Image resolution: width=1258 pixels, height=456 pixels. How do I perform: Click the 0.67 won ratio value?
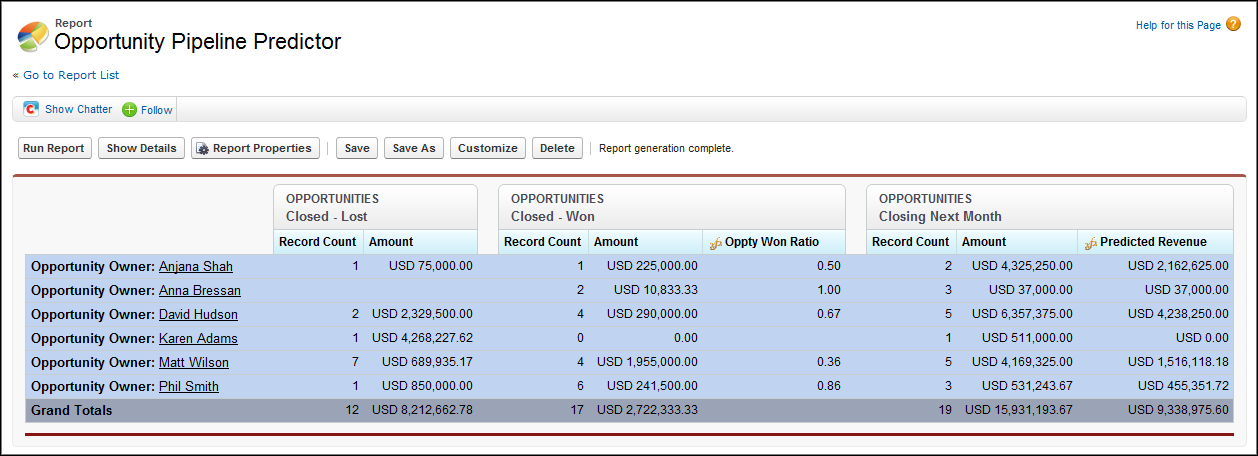829,314
